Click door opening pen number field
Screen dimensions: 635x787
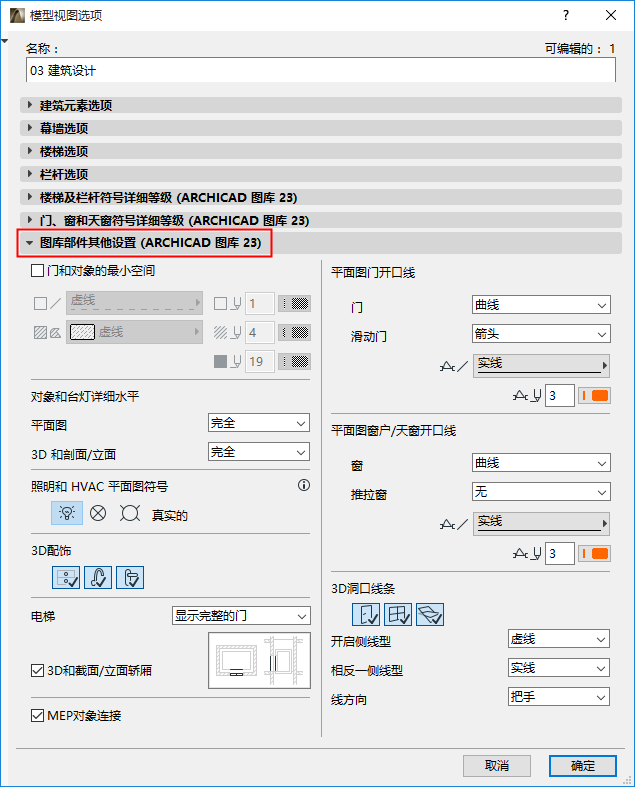(559, 396)
